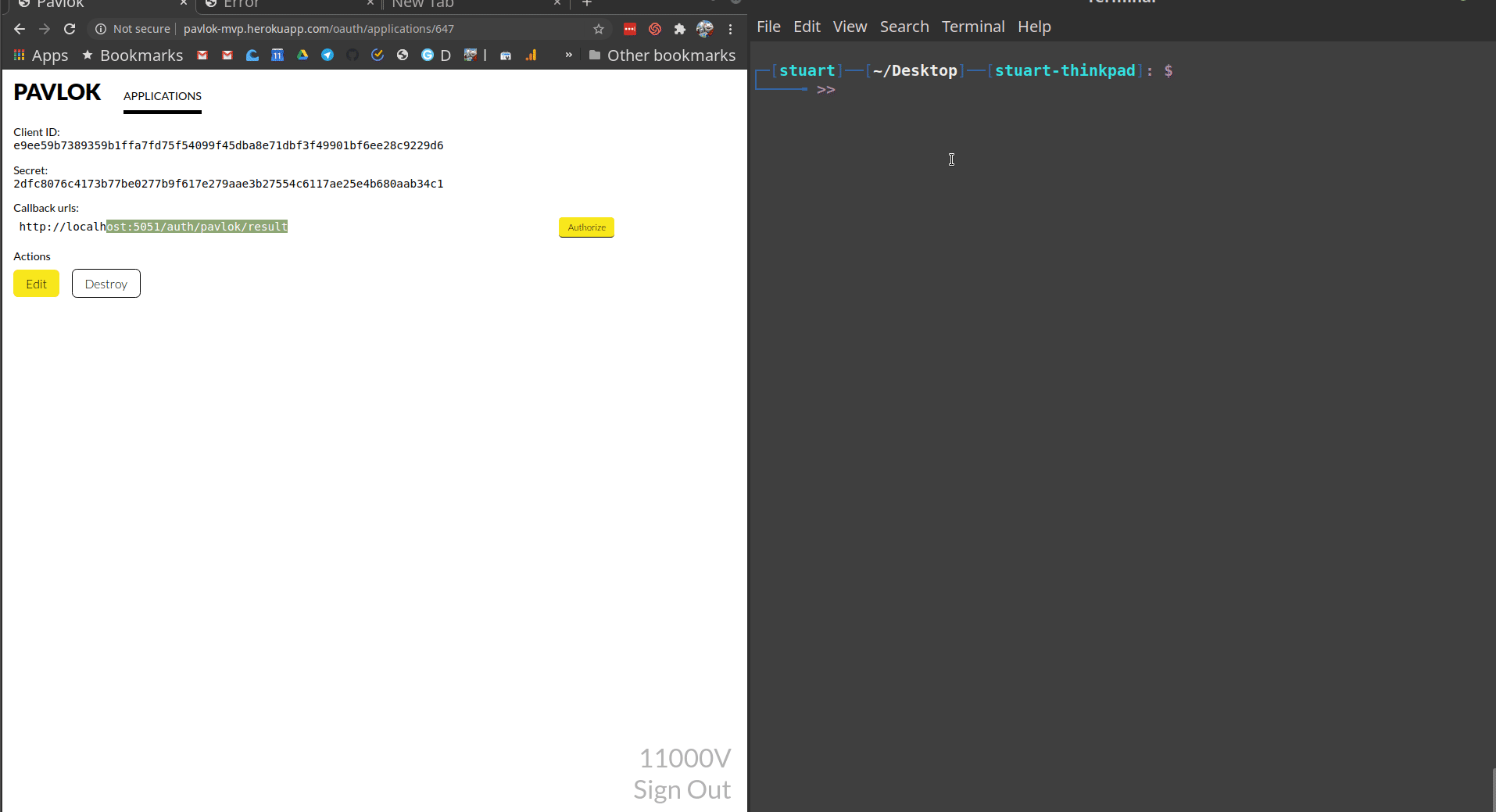Open the Terminal View menu
The width and height of the screenshot is (1496, 812).
point(850,27)
